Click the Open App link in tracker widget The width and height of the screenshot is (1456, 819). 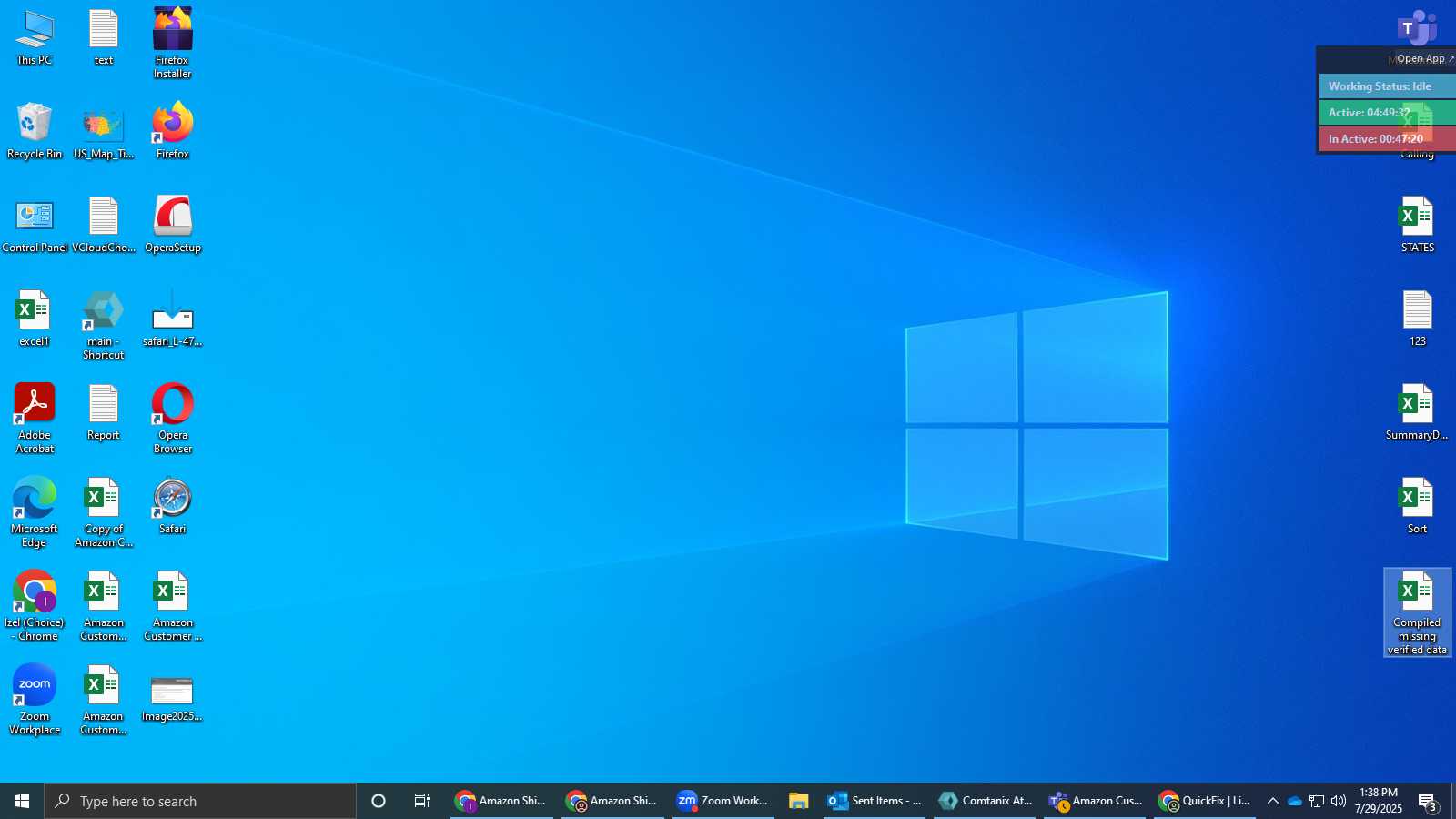coord(1424,59)
